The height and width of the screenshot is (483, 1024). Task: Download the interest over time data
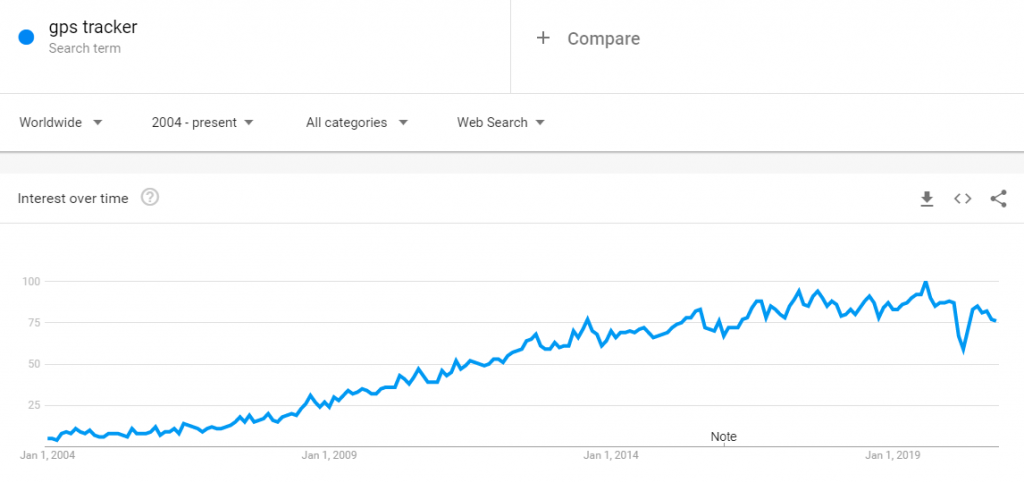pos(927,199)
